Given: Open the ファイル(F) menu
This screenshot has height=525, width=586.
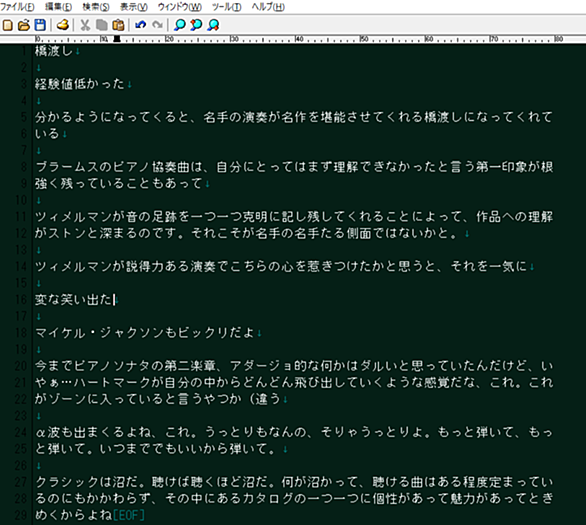Looking at the screenshot, I should [17, 7].
